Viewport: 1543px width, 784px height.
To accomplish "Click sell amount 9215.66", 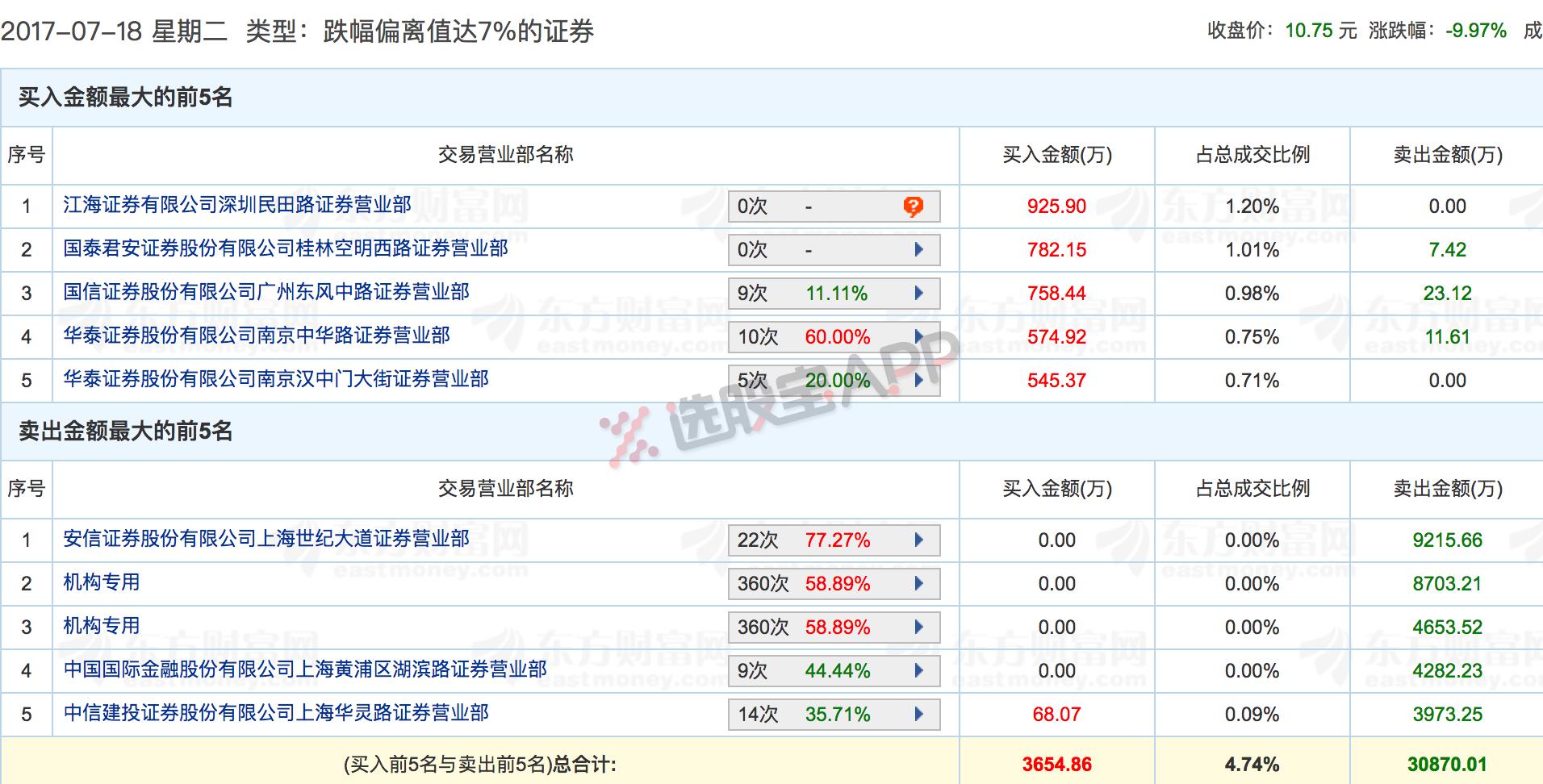I will click(x=1447, y=540).
